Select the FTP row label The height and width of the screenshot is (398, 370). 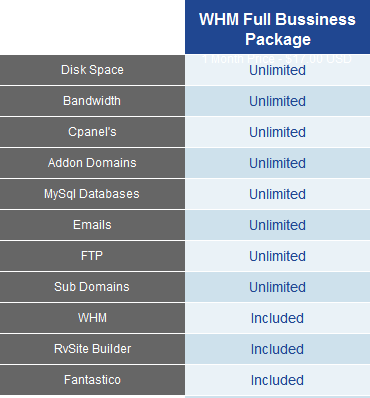tap(92, 256)
